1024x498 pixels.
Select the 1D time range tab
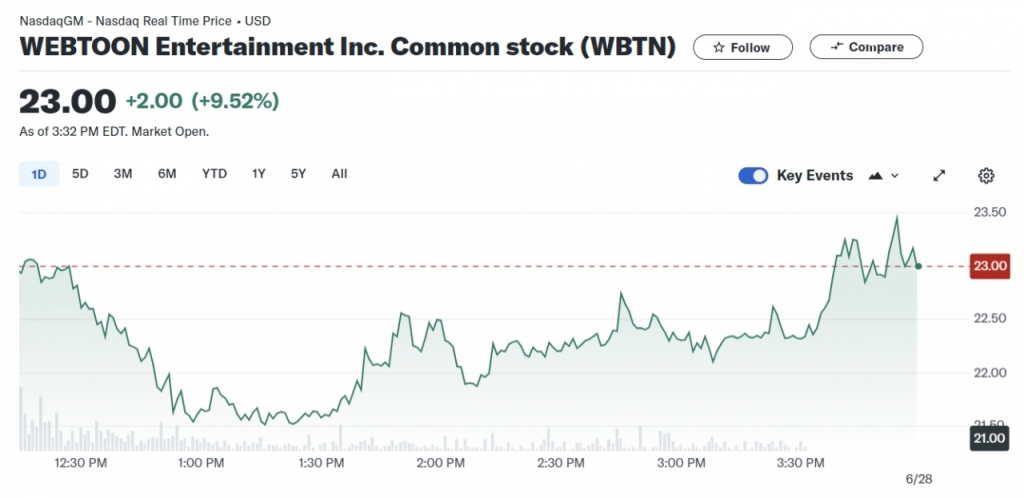point(39,174)
